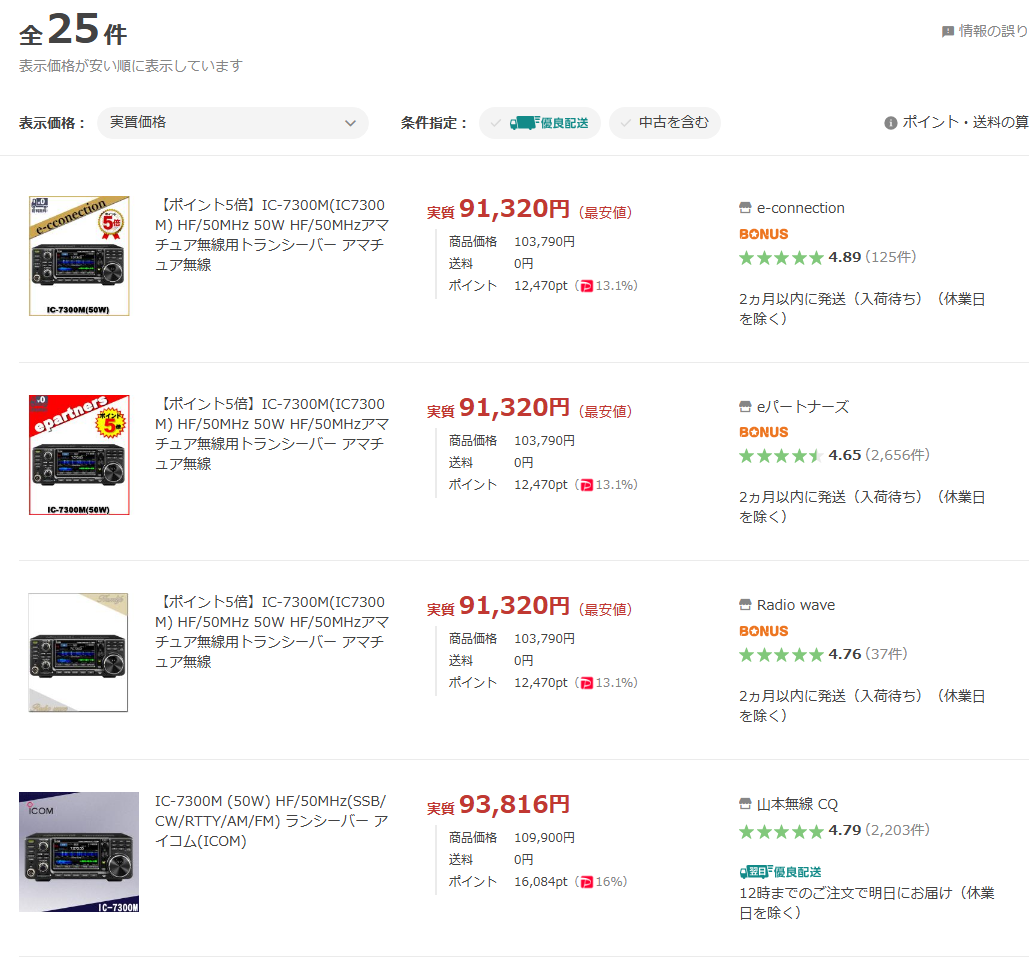Image resolution: width=1029 pixels, height=957 pixels.
Task: Click the truck icon in the 優良配送 chip
Action: (x=524, y=123)
